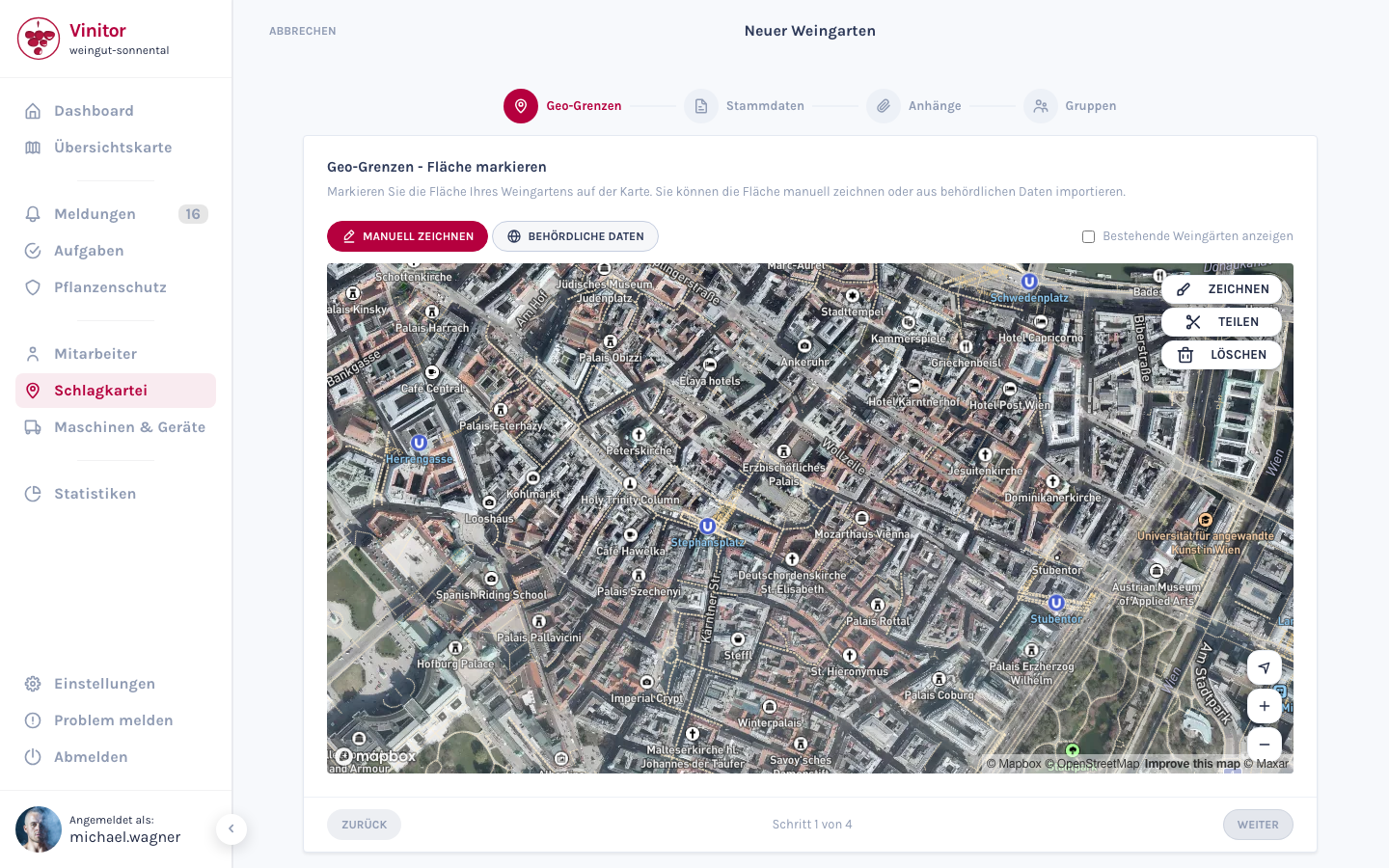
Task: Click the 'weingut-sonnental' label
Action: tap(120, 51)
